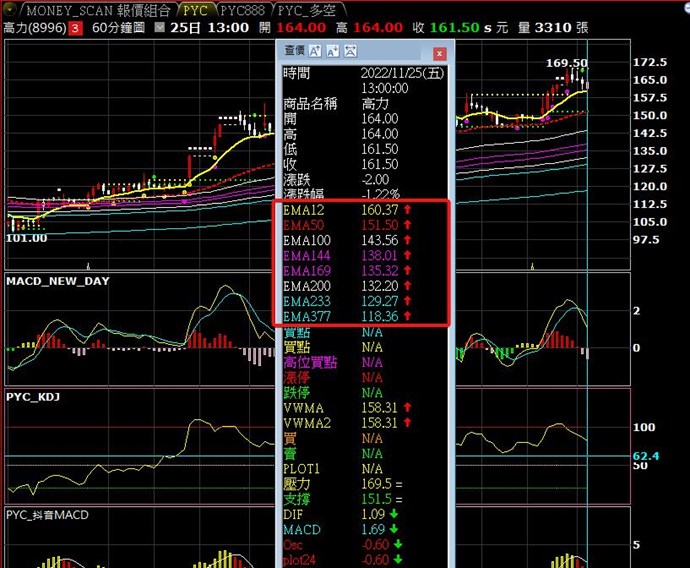
Task: Click the PYC_抖音MACD indicator title
Action: (x=46, y=515)
